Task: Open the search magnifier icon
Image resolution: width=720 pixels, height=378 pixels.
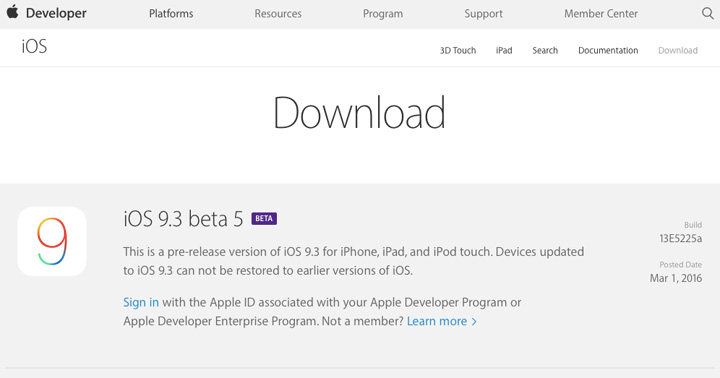Action: point(708,13)
